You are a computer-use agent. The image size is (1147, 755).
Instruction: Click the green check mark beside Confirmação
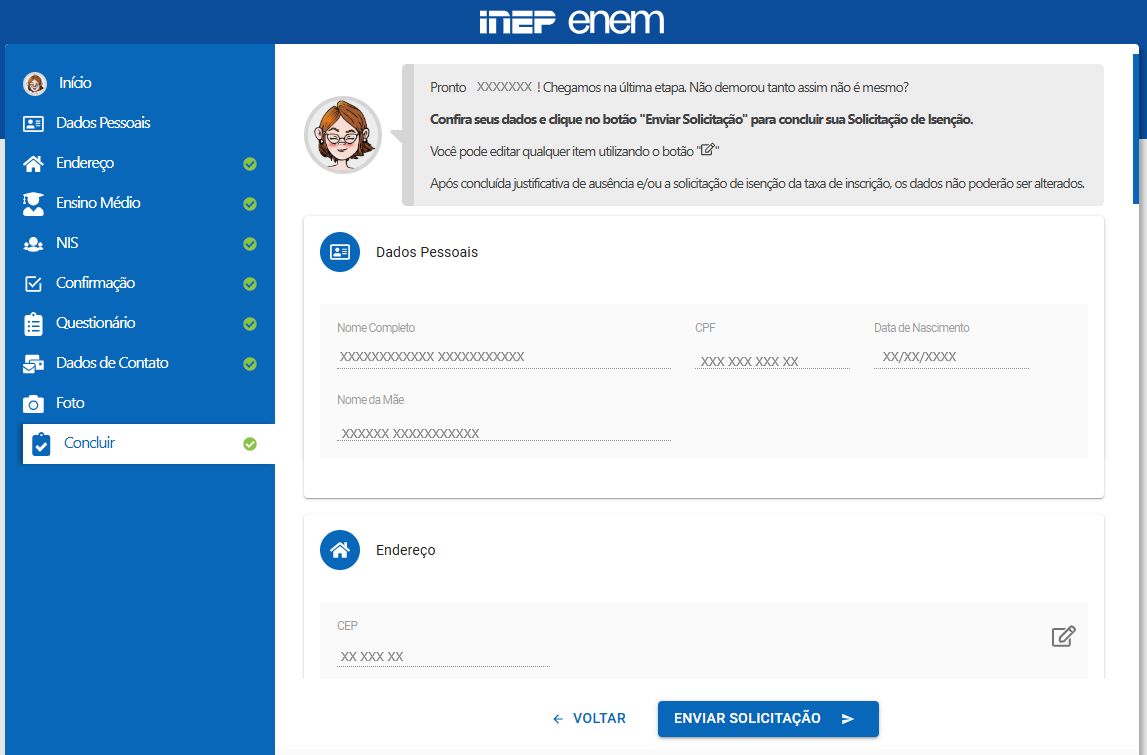pos(250,284)
